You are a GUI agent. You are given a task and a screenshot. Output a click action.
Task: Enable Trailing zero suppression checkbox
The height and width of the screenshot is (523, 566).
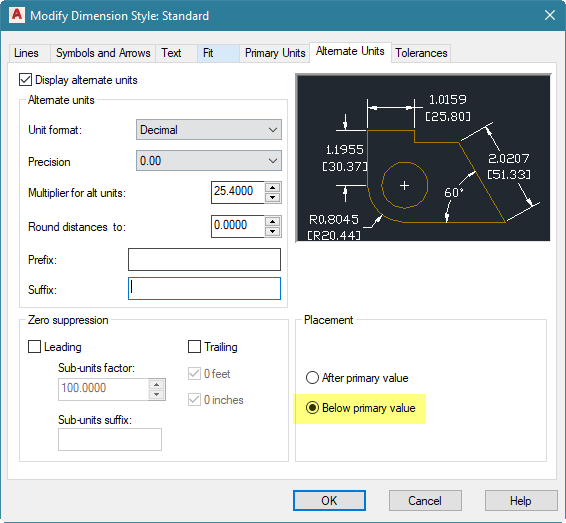(194, 347)
